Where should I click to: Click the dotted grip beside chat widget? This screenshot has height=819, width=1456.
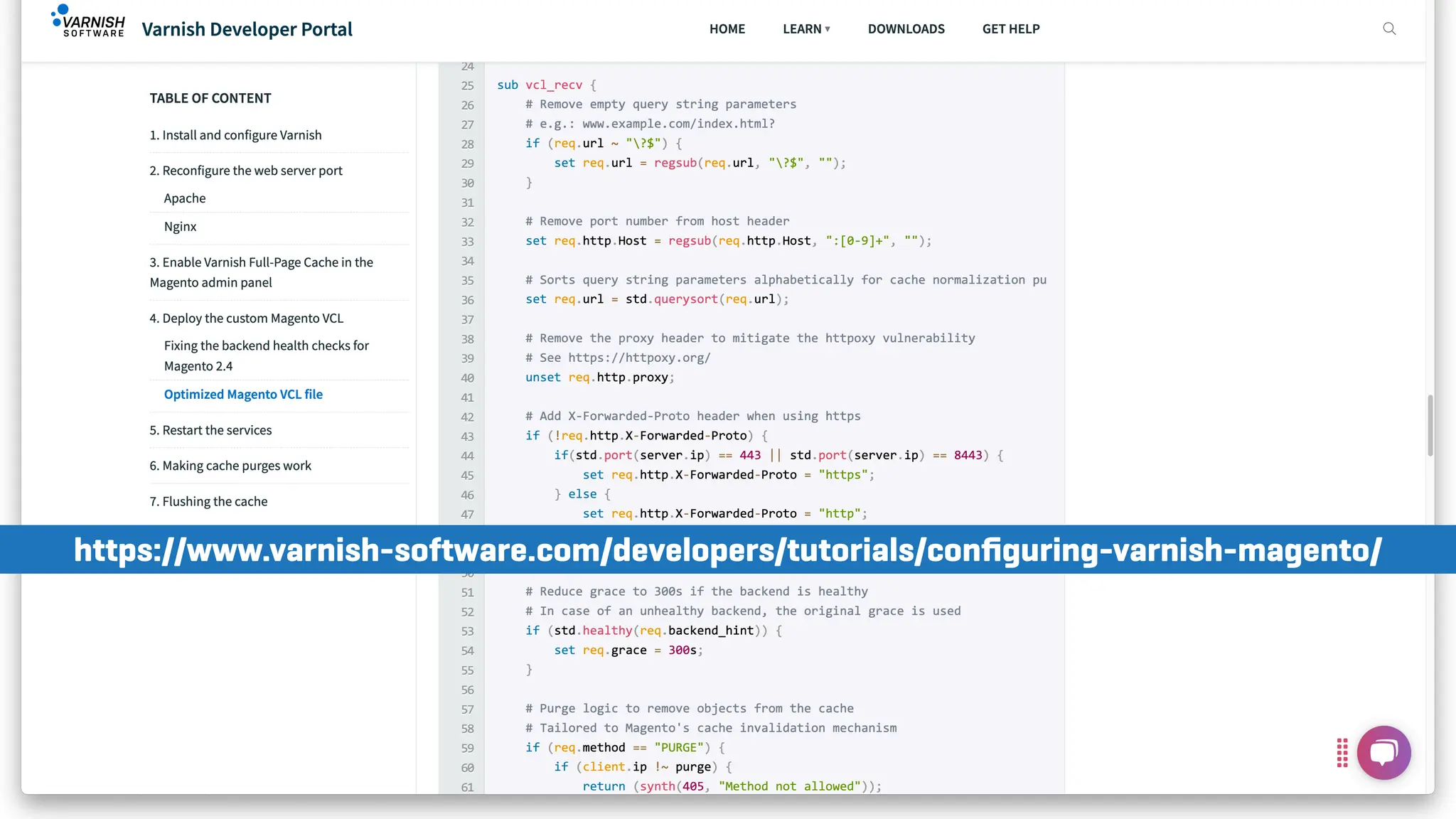point(1342,753)
